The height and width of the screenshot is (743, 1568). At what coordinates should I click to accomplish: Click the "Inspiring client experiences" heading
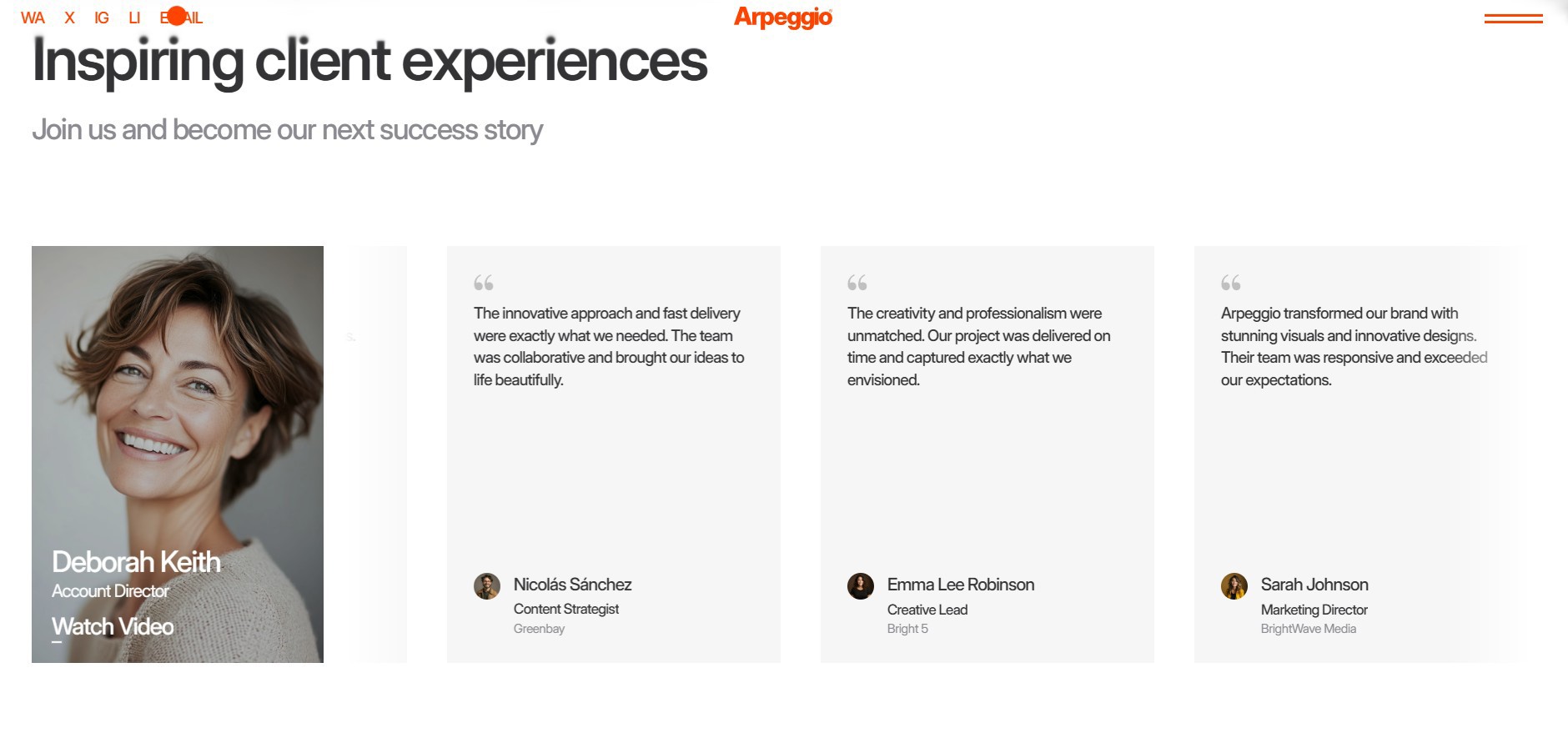click(x=369, y=60)
